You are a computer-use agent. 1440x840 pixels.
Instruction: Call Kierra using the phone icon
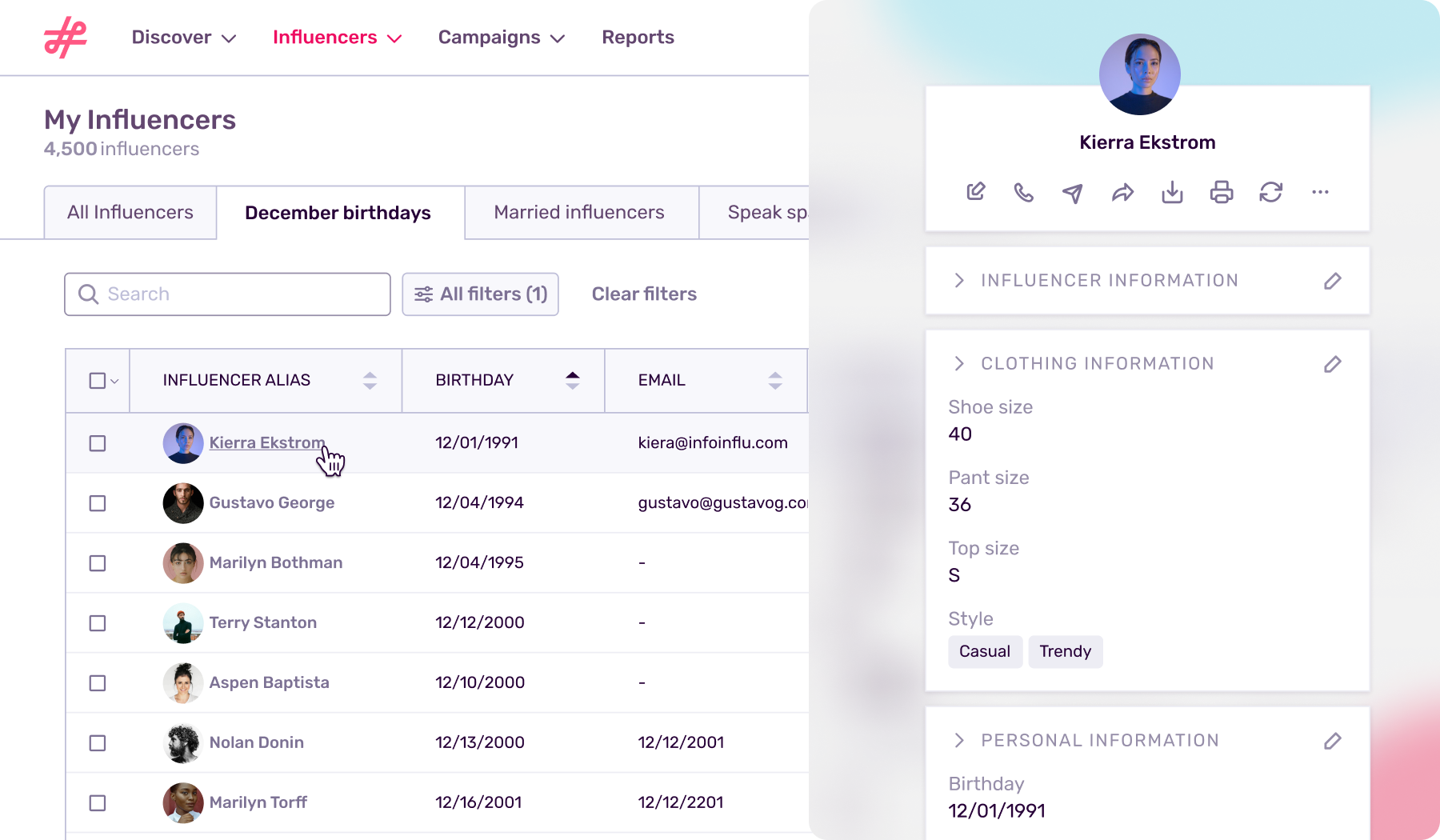(x=1024, y=192)
